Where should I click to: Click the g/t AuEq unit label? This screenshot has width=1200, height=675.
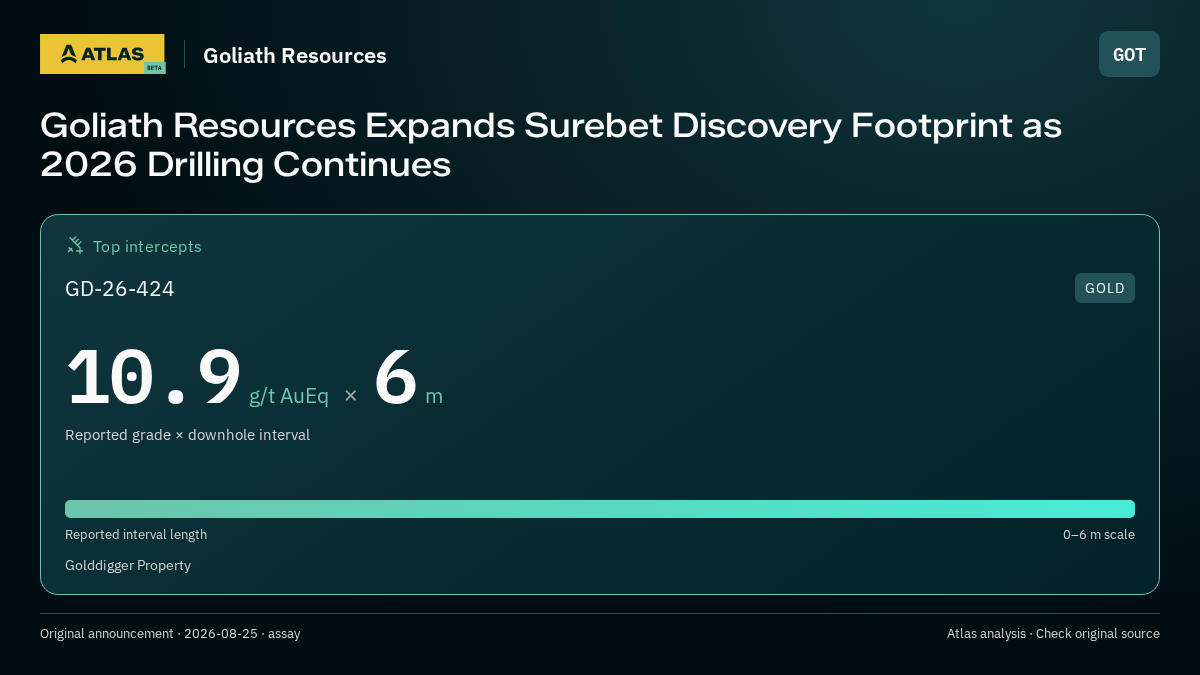coord(289,396)
